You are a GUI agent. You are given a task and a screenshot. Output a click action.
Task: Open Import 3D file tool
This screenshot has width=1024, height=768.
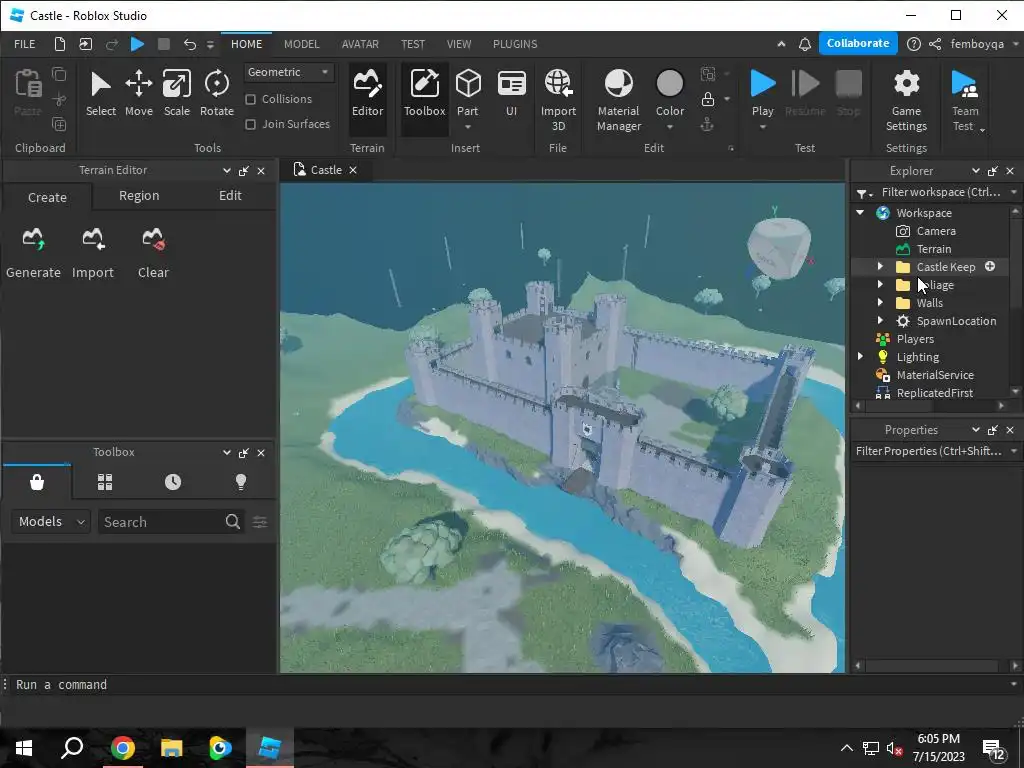click(x=558, y=101)
